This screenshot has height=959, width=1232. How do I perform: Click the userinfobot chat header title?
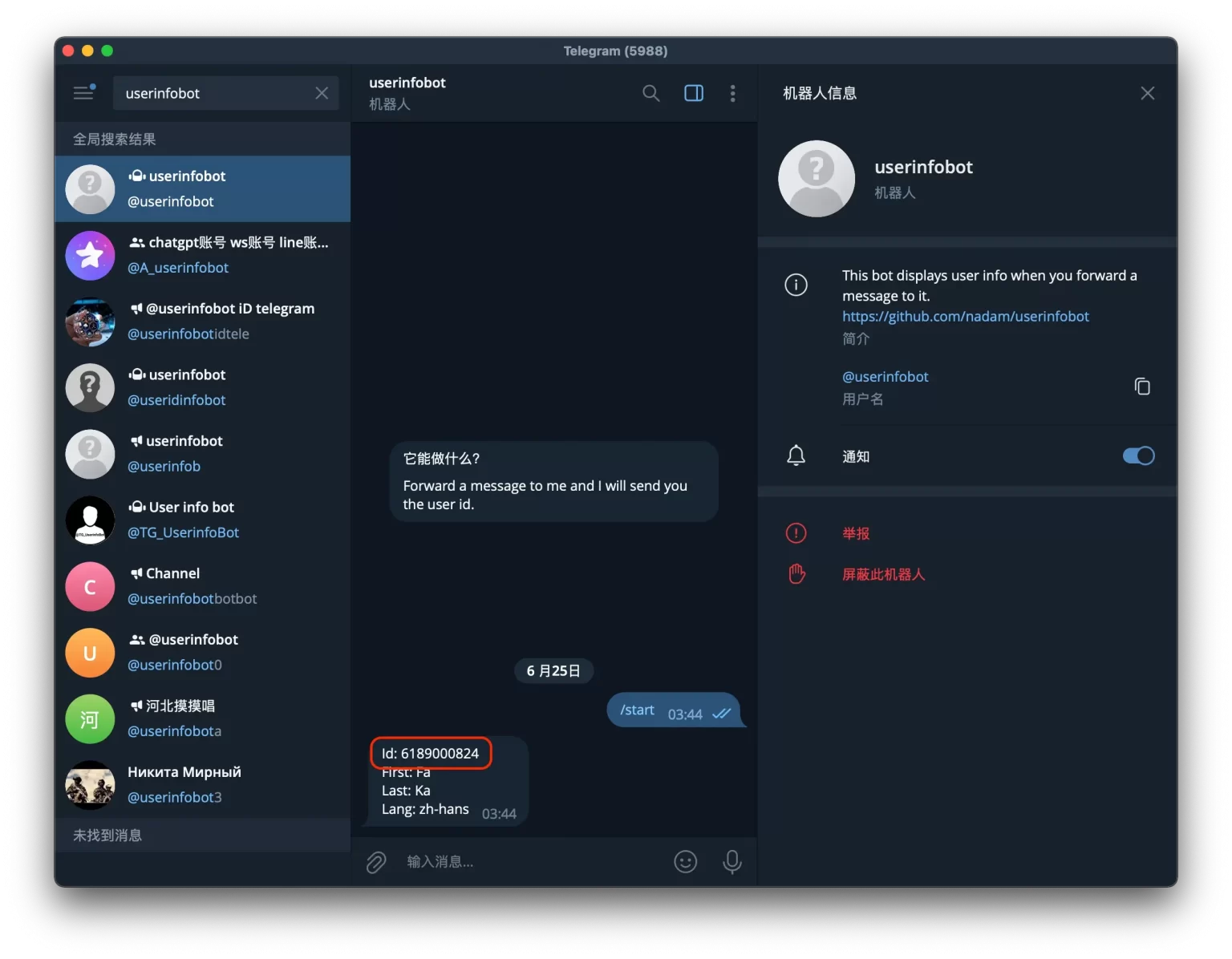click(x=407, y=83)
